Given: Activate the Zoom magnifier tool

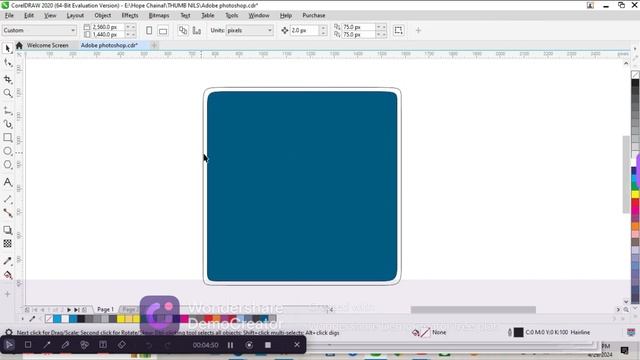Looking at the screenshot, I should (x=8, y=93).
